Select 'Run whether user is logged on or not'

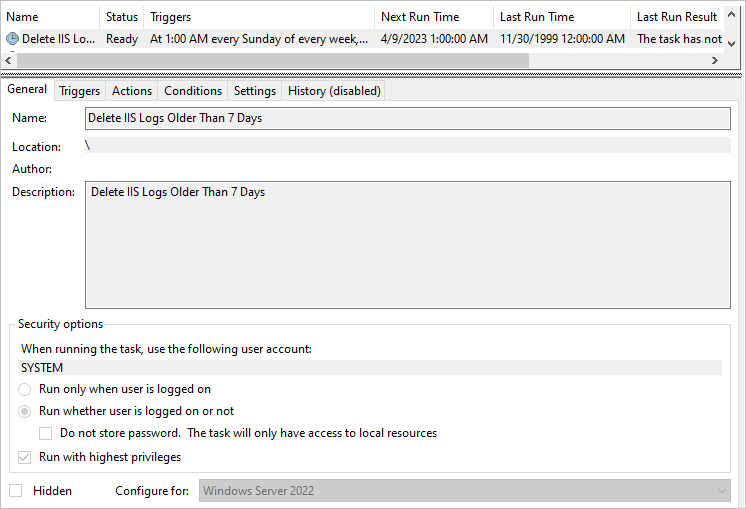point(25,411)
